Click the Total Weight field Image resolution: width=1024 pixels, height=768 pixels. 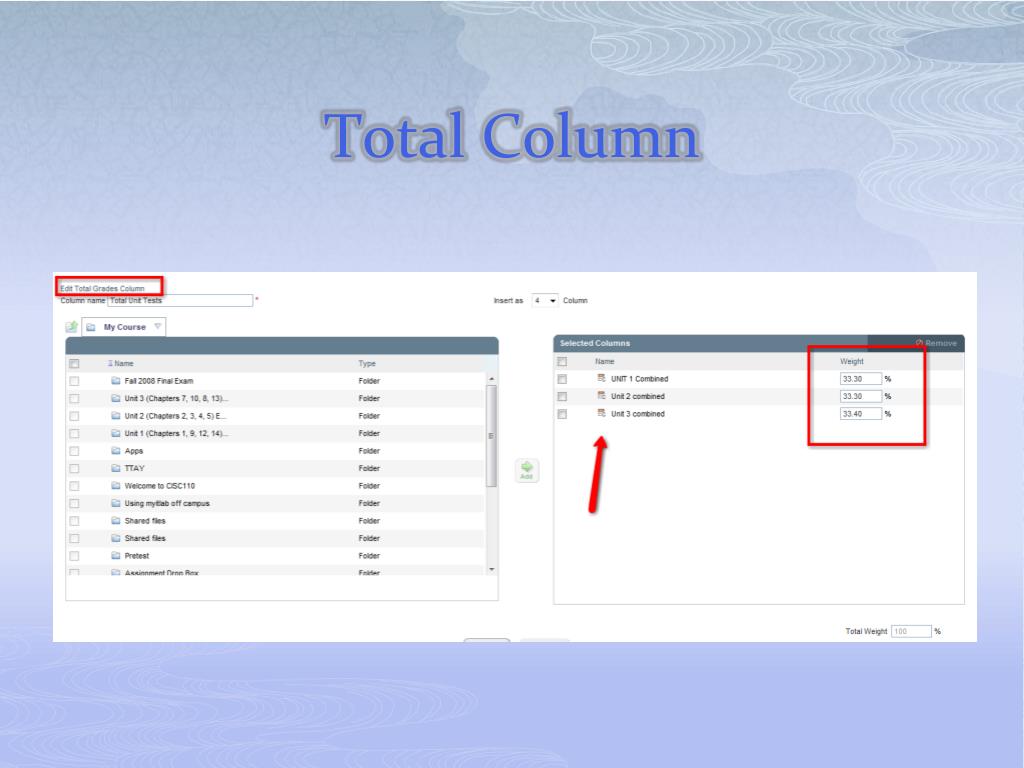pyautogui.click(x=911, y=632)
